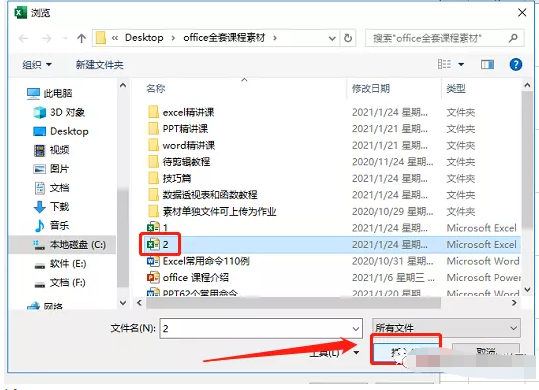Select the excel精讲课 folder

coord(182,112)
